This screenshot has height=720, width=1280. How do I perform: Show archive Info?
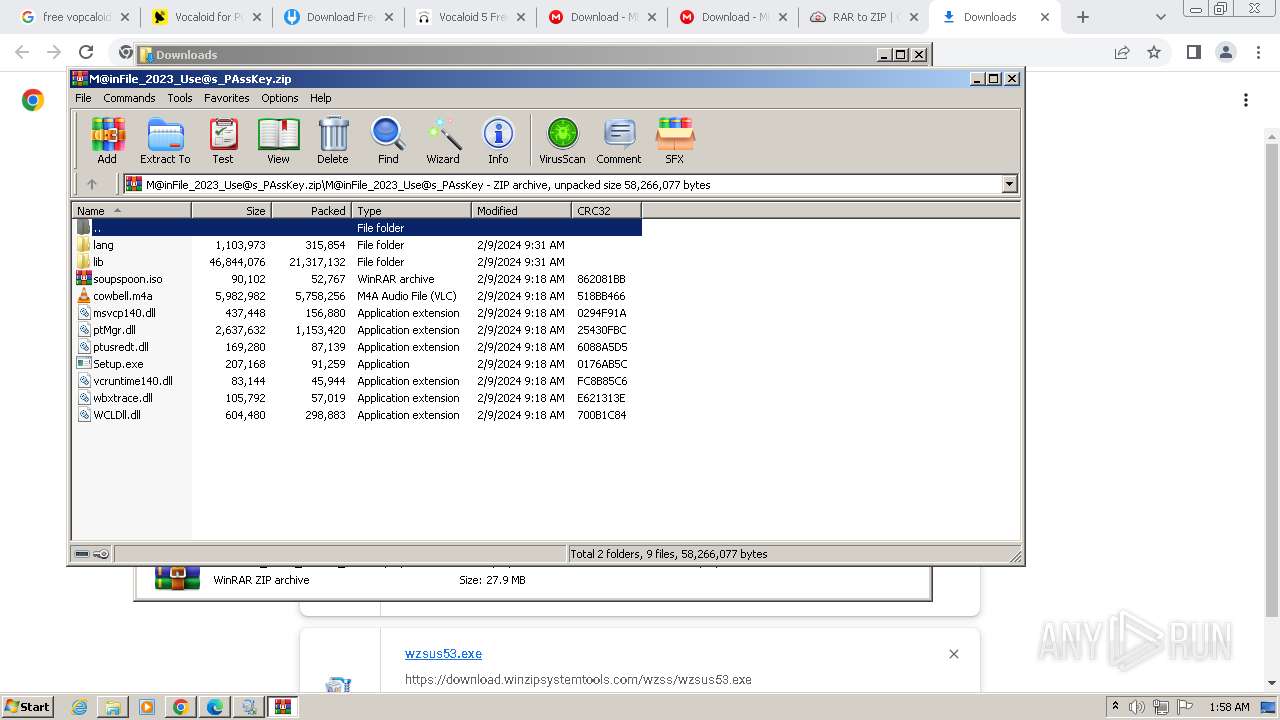click(498, 141)
